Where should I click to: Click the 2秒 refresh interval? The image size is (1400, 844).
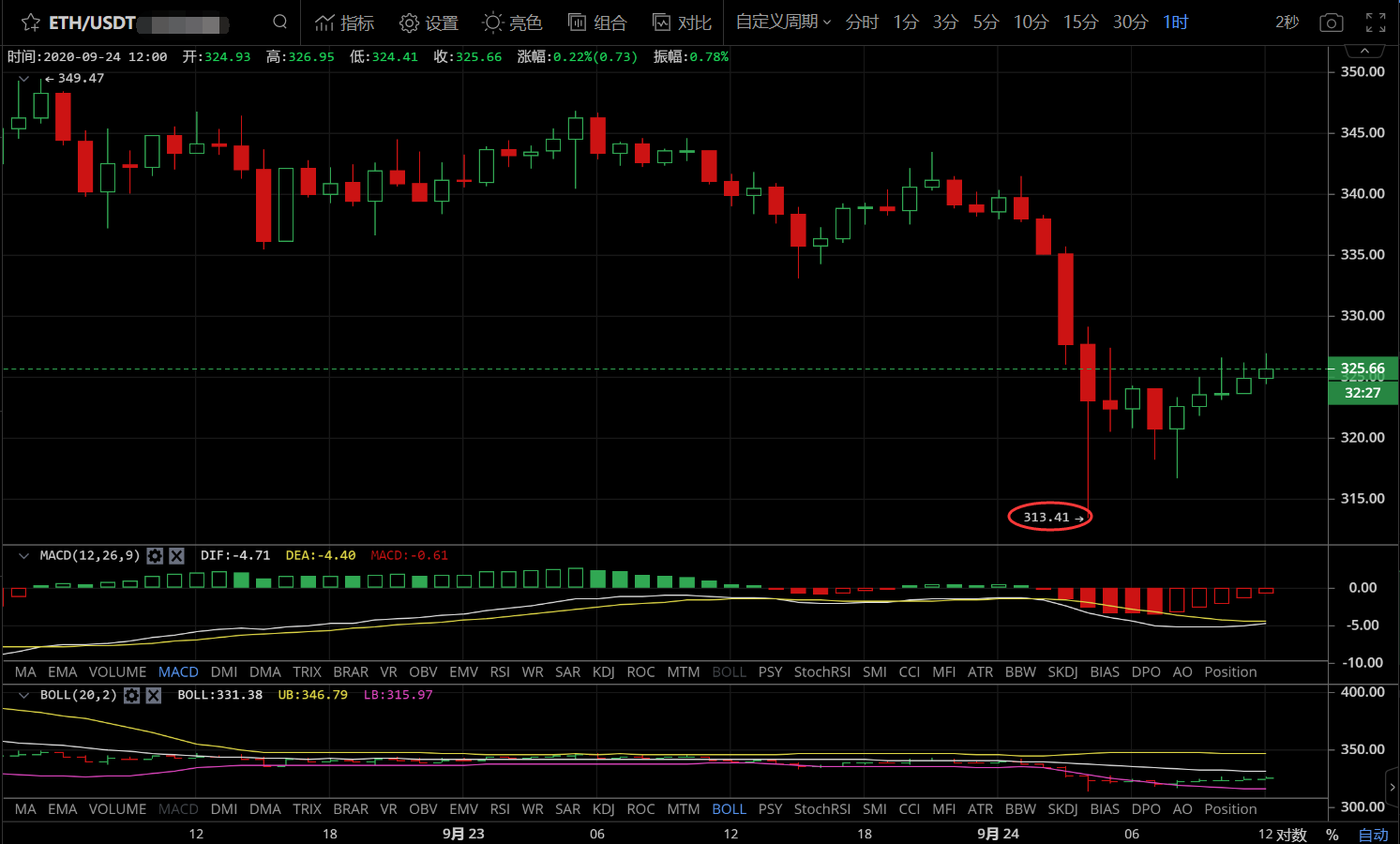click(x=1287, y=22)
